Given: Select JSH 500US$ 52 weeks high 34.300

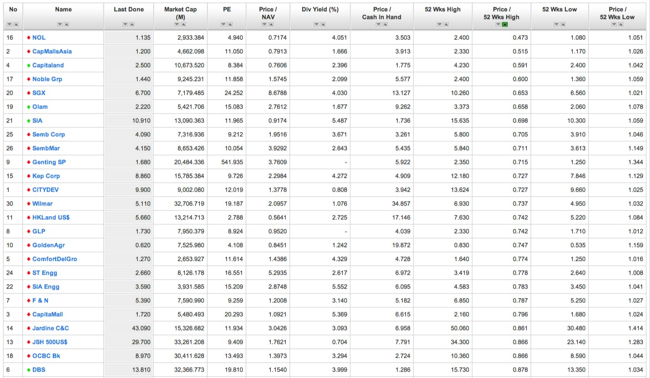Looking at the screenshot, I should (460, 342).
